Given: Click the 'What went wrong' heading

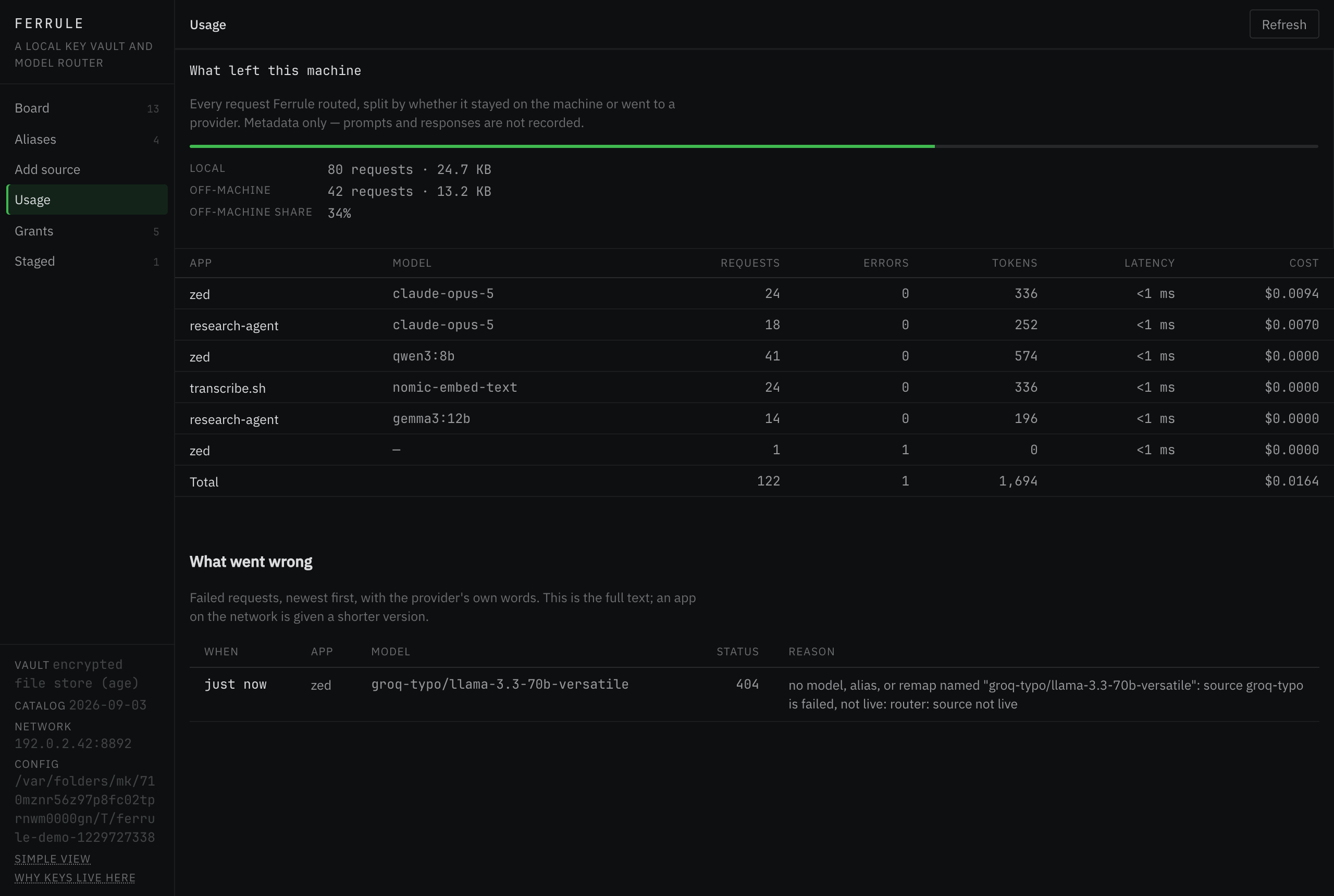Looking at the screenshot, I should [x=251, y=561].
